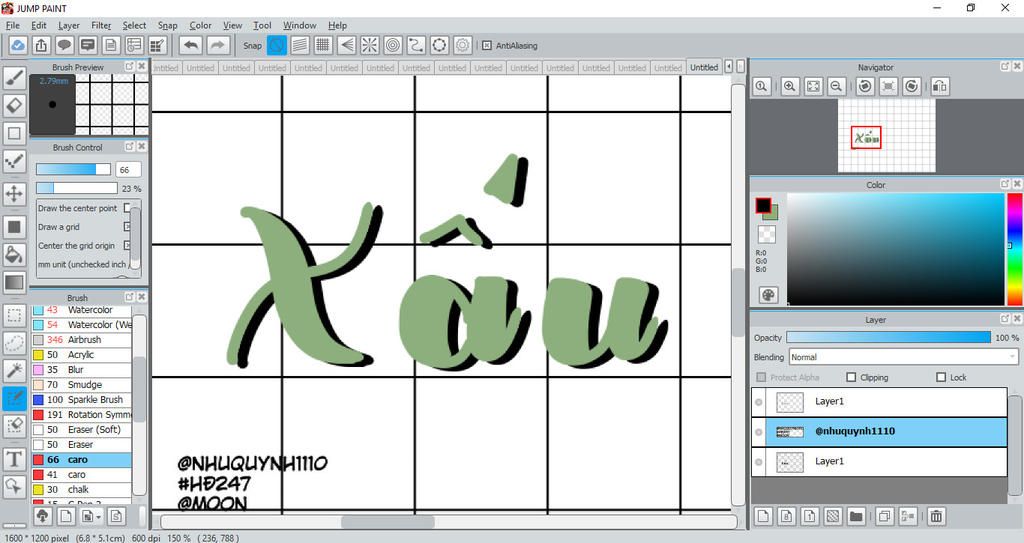Screen dimensions: 1024x543
Task: Choose the crisscross grid snap guide
Action: pos(323,45)
